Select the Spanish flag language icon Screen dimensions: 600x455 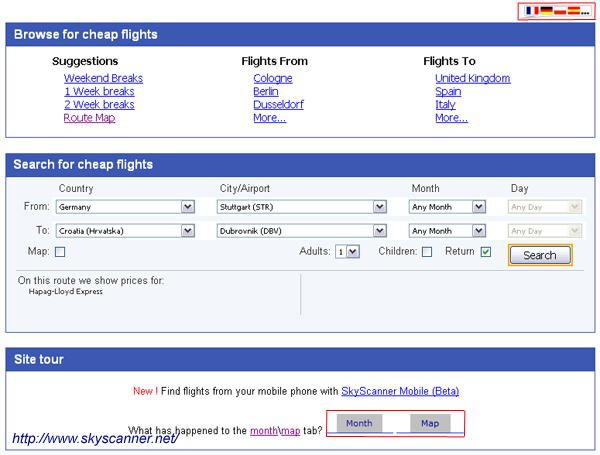pos(574,11)
